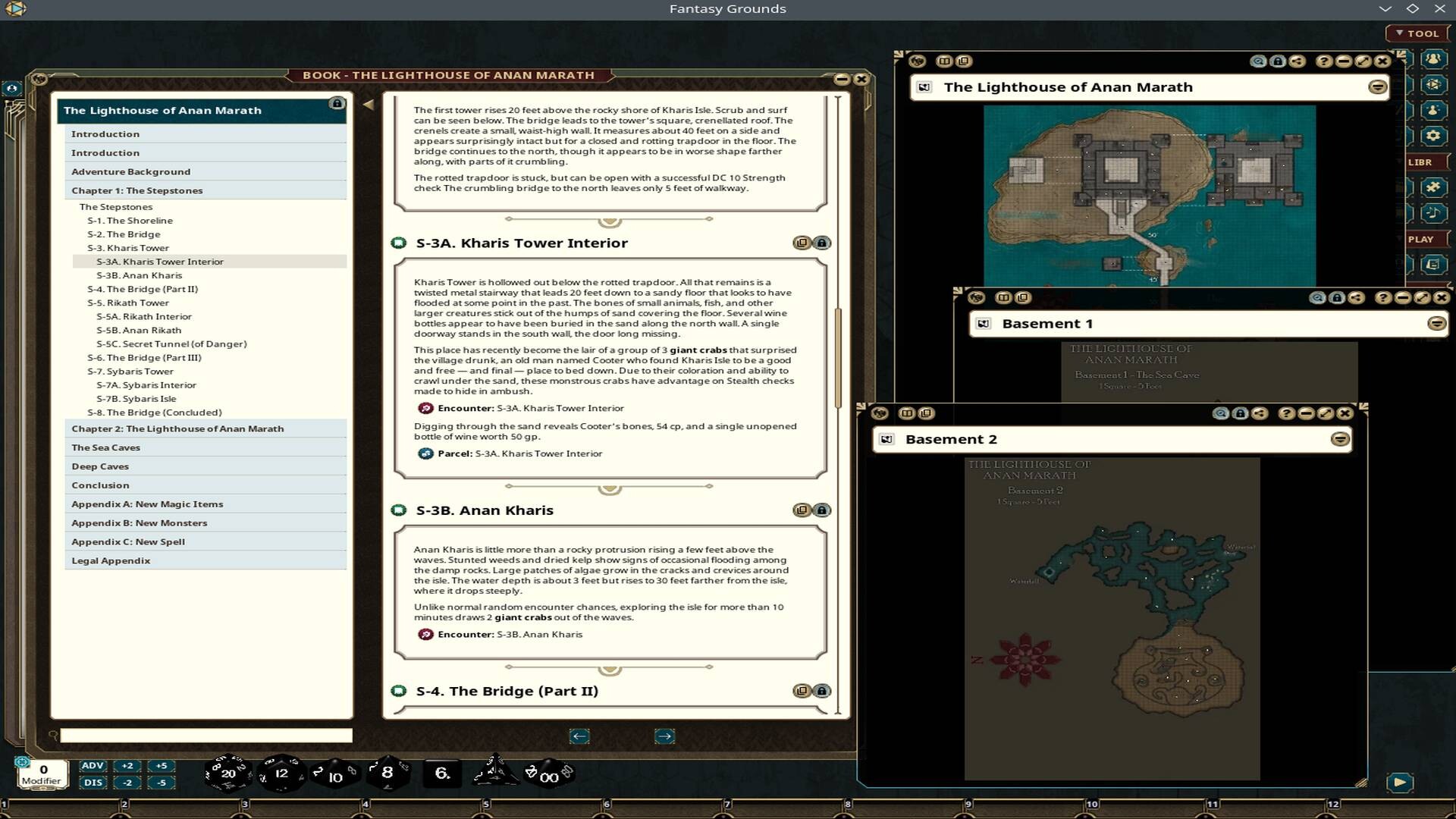1456x819 pixels.
Task: Enable the ADV advantage toggle
Action: (x=94, y=766)
